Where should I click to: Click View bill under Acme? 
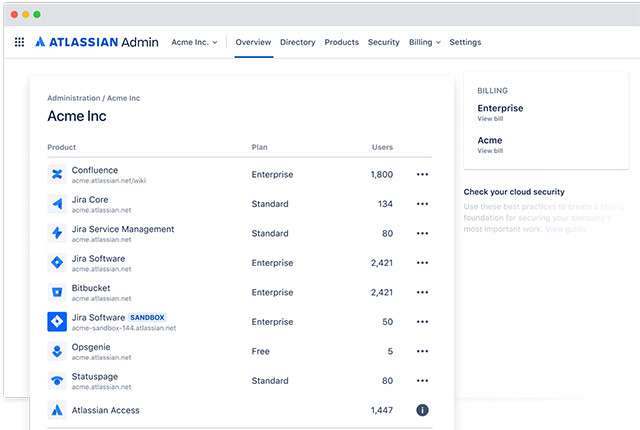[x=490, y=151]
